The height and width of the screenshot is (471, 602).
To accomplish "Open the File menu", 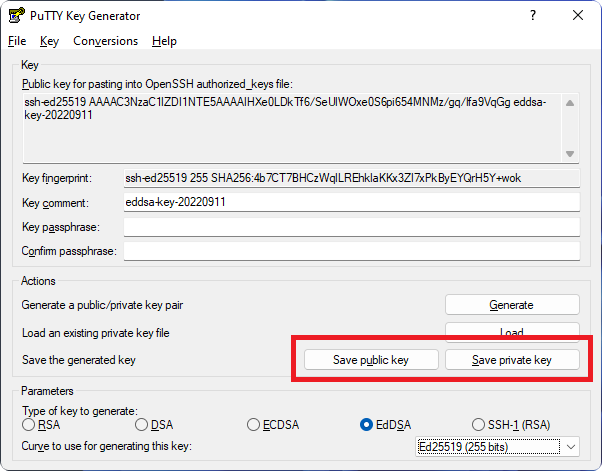I will [x=17, y=41].
